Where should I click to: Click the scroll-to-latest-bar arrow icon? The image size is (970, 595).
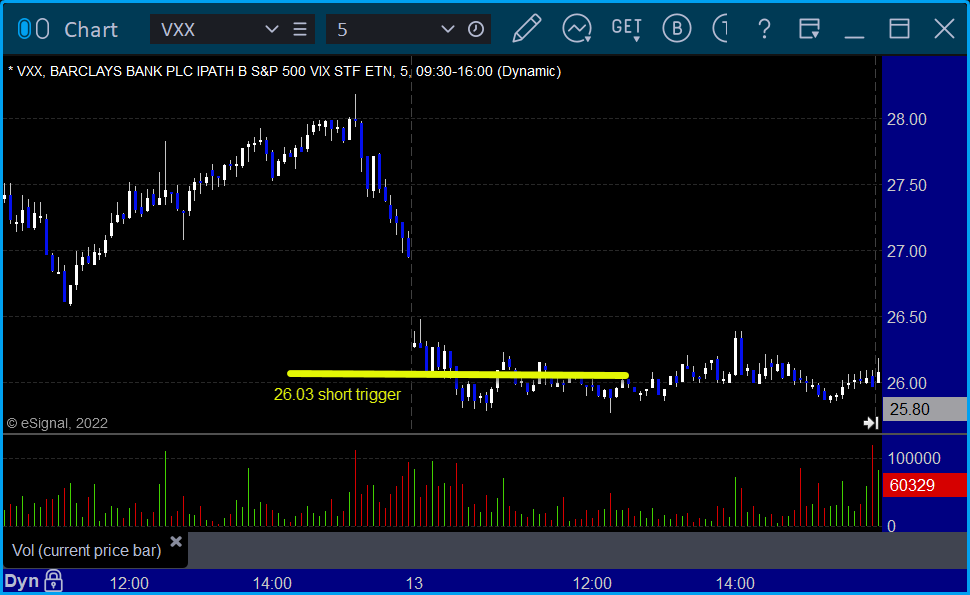(871, 423)
